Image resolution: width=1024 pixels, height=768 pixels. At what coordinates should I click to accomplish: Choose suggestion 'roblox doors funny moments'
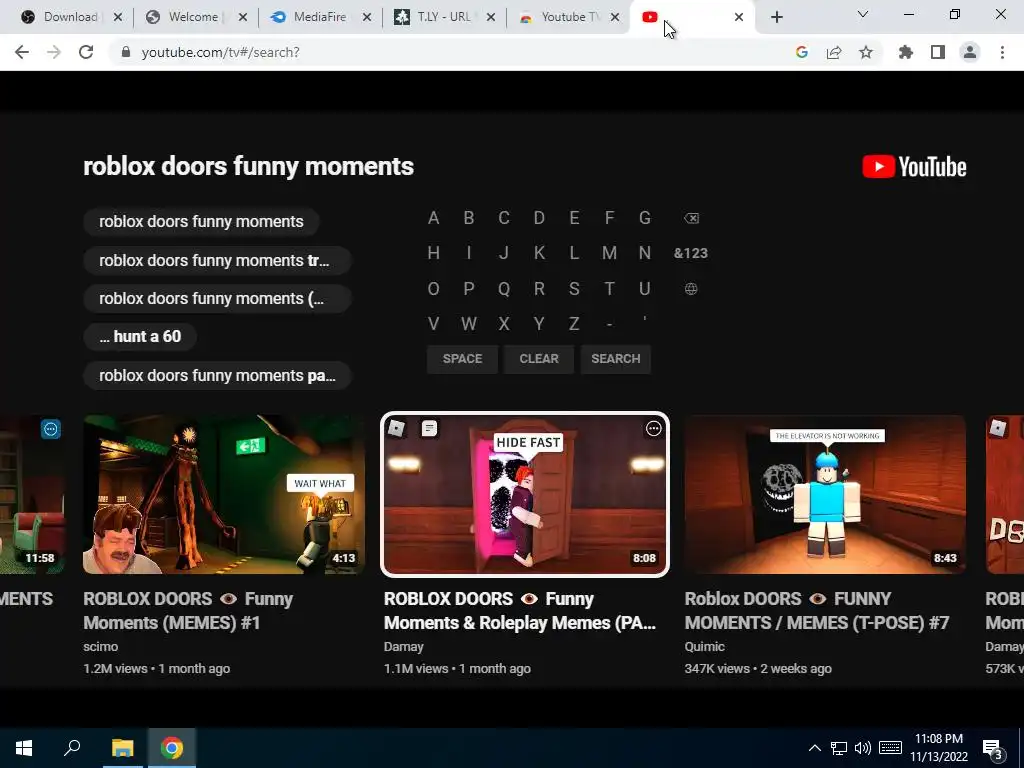pyautogui.click(x=201, y=221)
